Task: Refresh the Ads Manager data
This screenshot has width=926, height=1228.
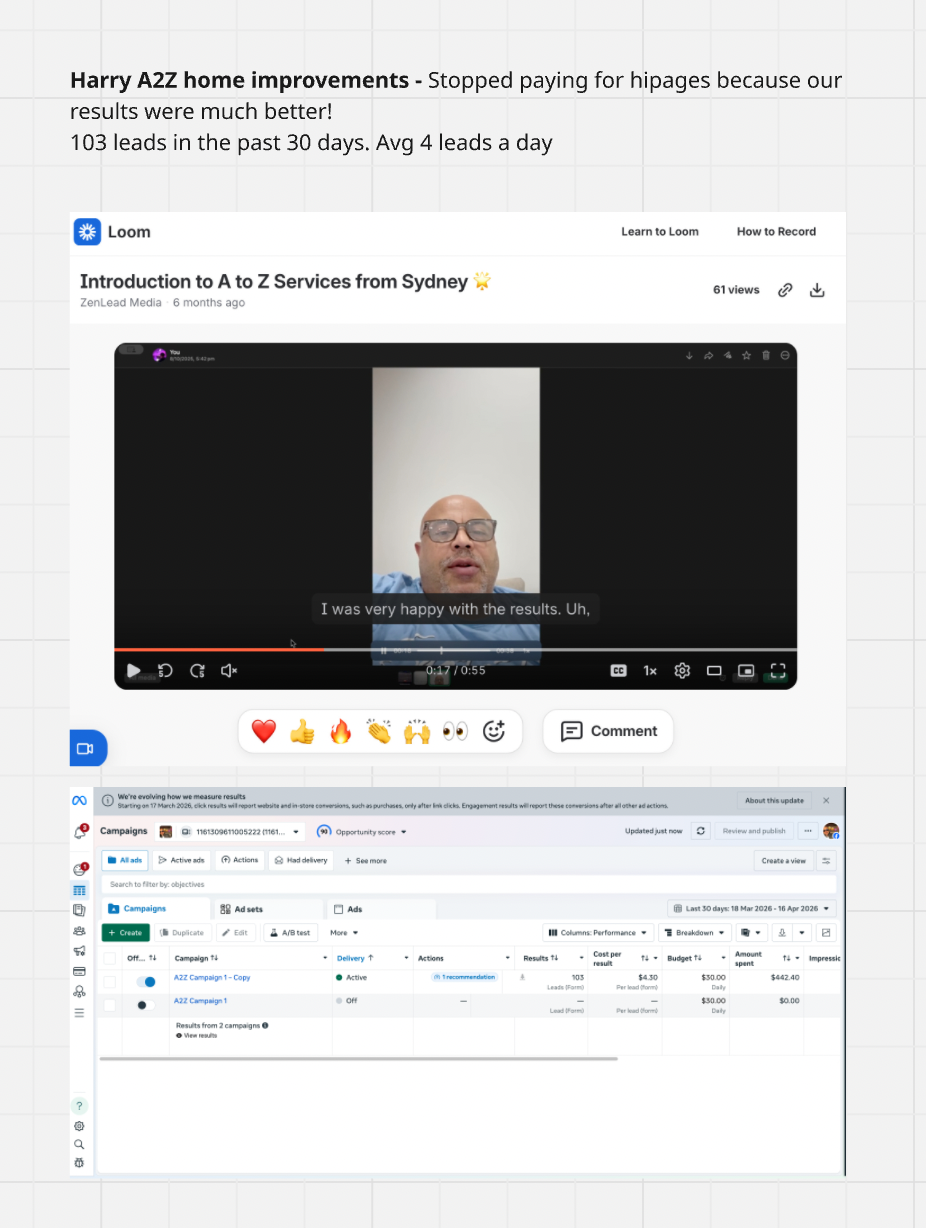Action: [701, 831]
